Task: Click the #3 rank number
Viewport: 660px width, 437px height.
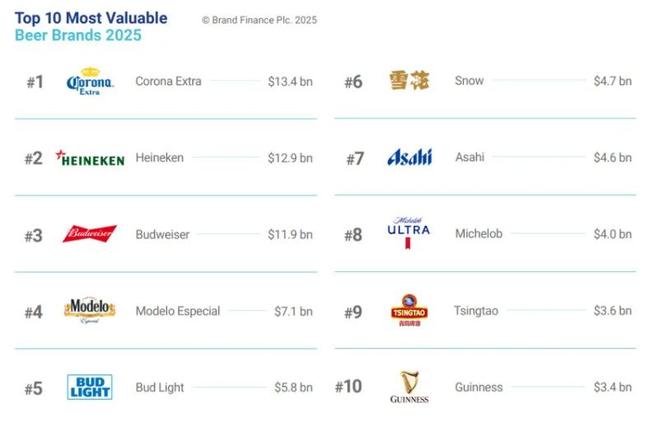Action: click(34, 236)
